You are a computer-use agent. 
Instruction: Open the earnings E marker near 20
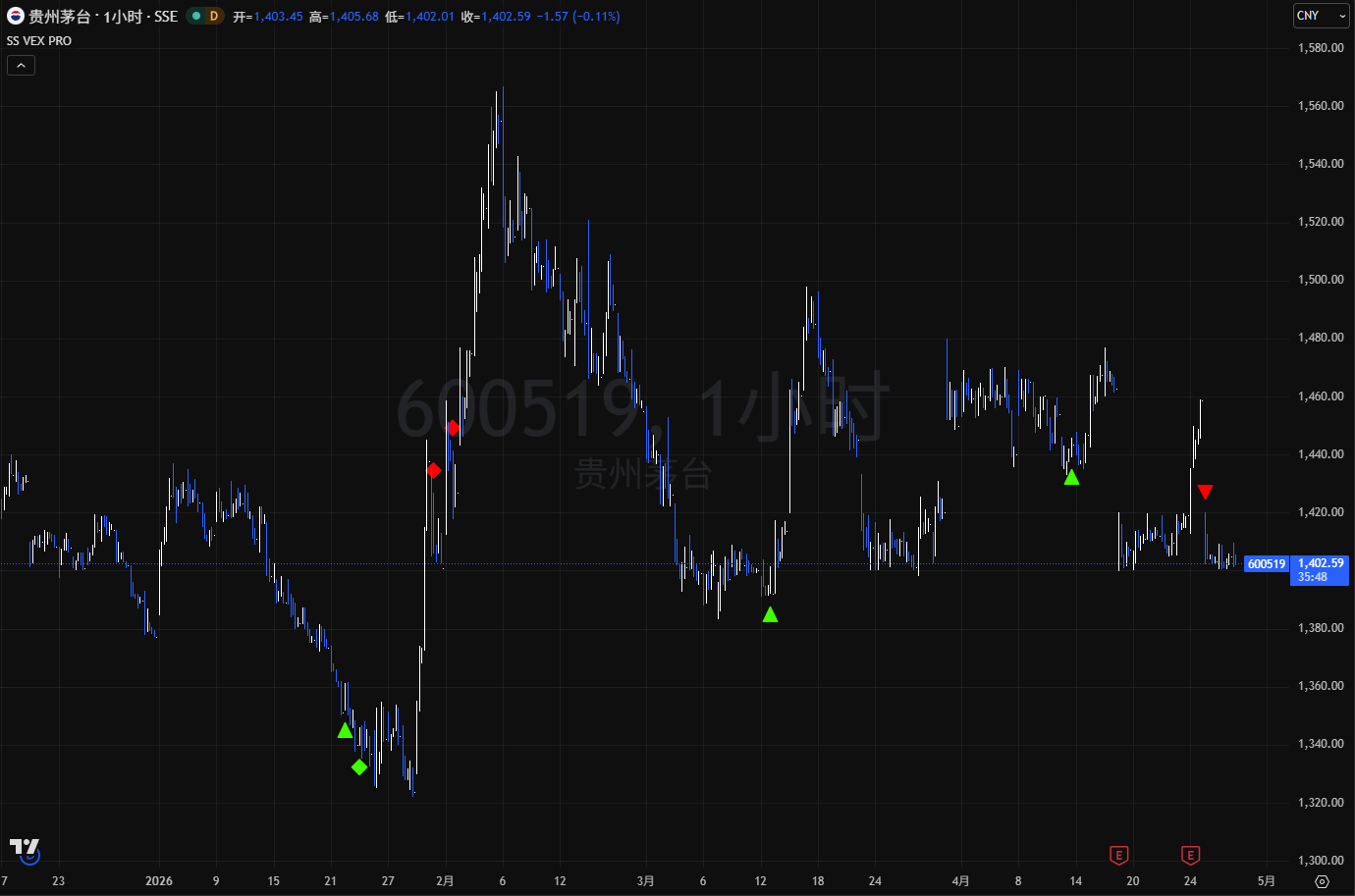click(x=1118, y=856)
